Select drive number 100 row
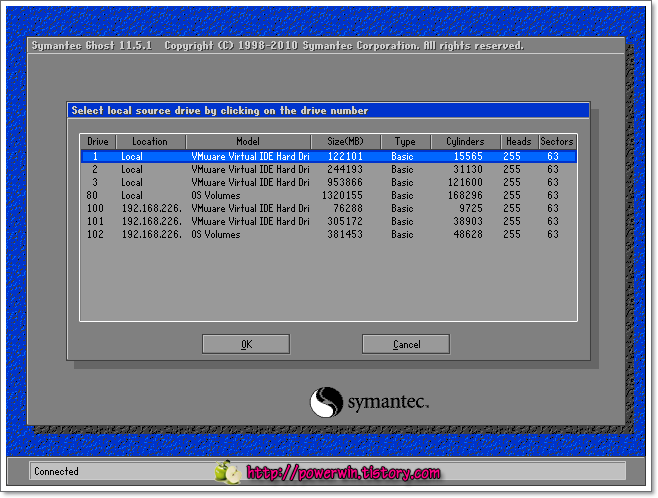Screen dimensions: 658x498 pyautogui.click(x=329, y=209)
